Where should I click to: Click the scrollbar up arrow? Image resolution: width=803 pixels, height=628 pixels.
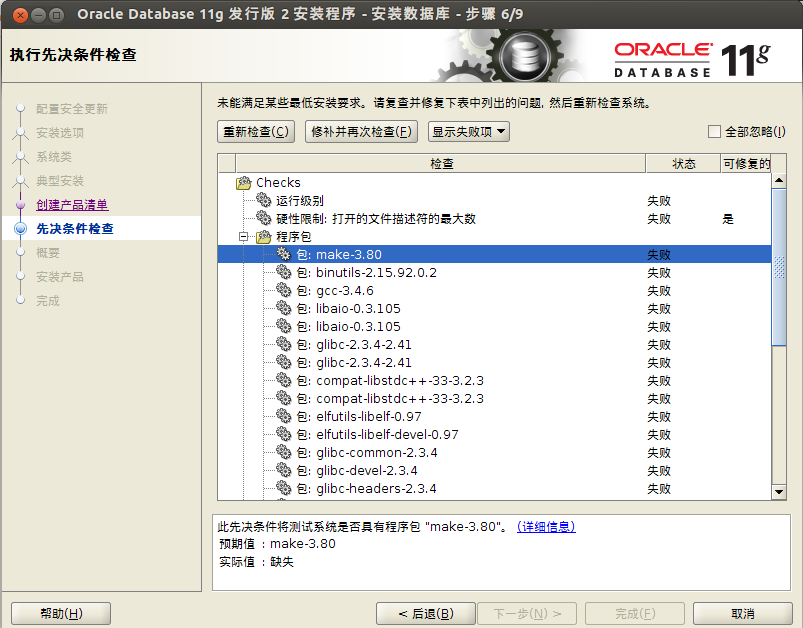778,180
